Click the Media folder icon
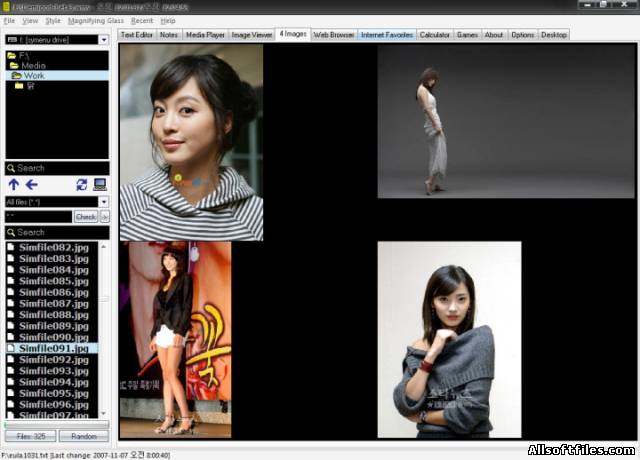The width and height of the screenshot is (640, 460). coord(14,65)
